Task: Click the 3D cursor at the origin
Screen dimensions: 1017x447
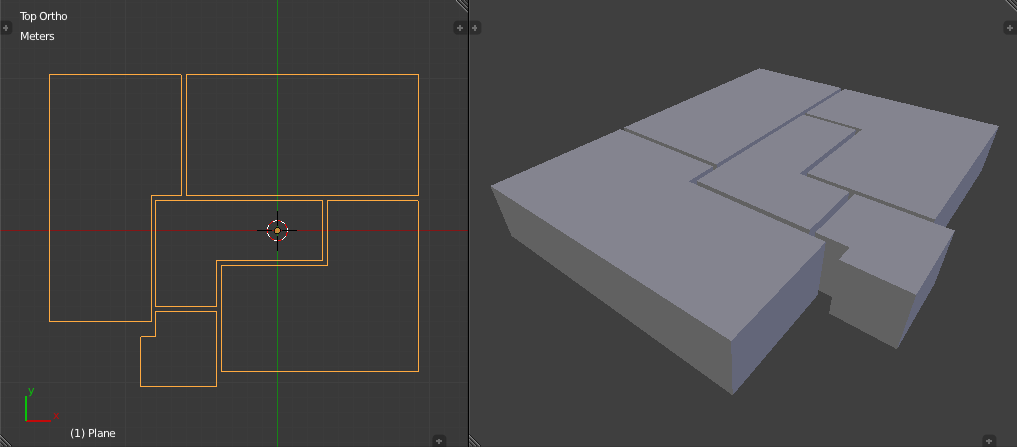Action: pos(278,230)
